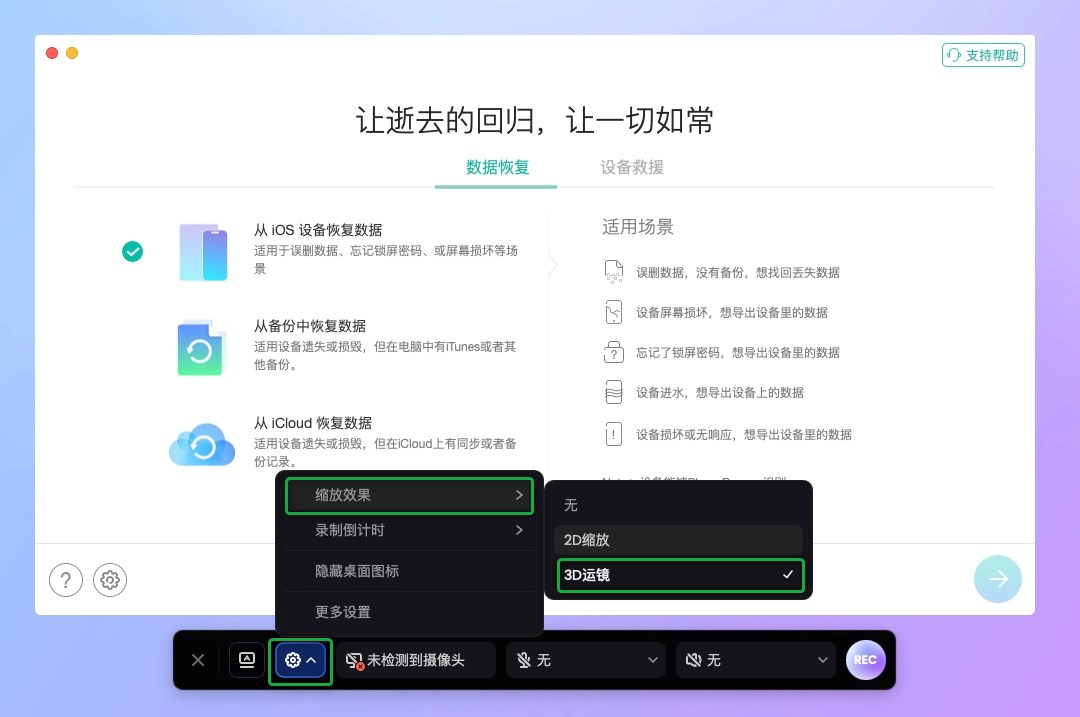
Task: Open the system audio source dropdown
Action: [756, 661]
